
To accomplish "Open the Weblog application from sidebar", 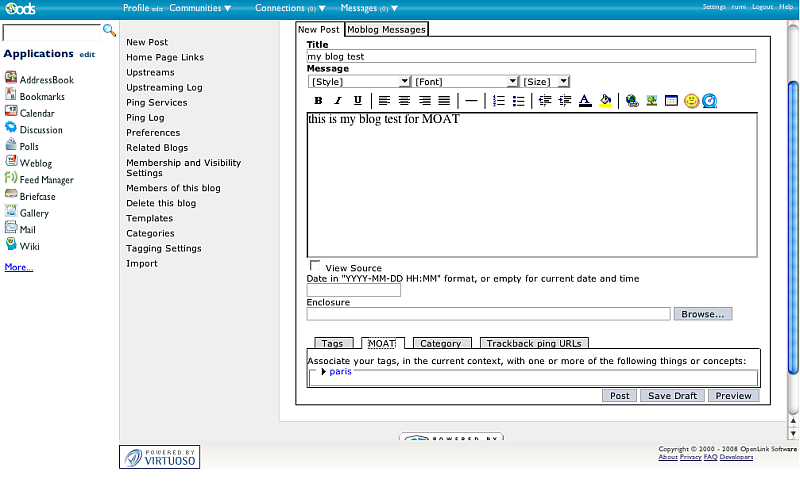I will (x=36, y=163).
